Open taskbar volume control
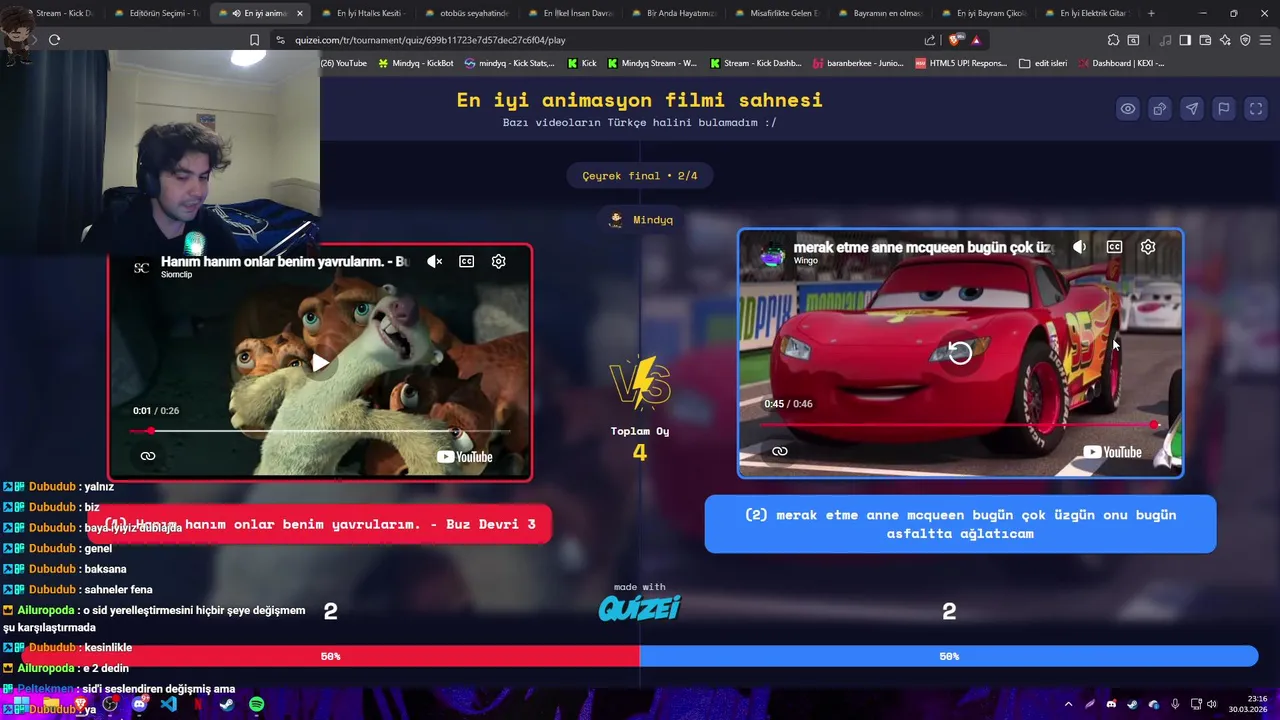The width and height of the screenshot is (1280, 720). click(x=1212, y=704)
